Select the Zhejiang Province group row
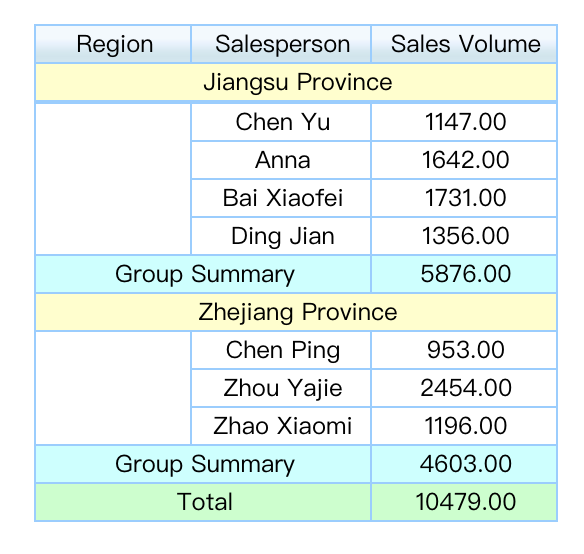Image resolution: width=584 pixels, height=554 pixels. point(296,312)
